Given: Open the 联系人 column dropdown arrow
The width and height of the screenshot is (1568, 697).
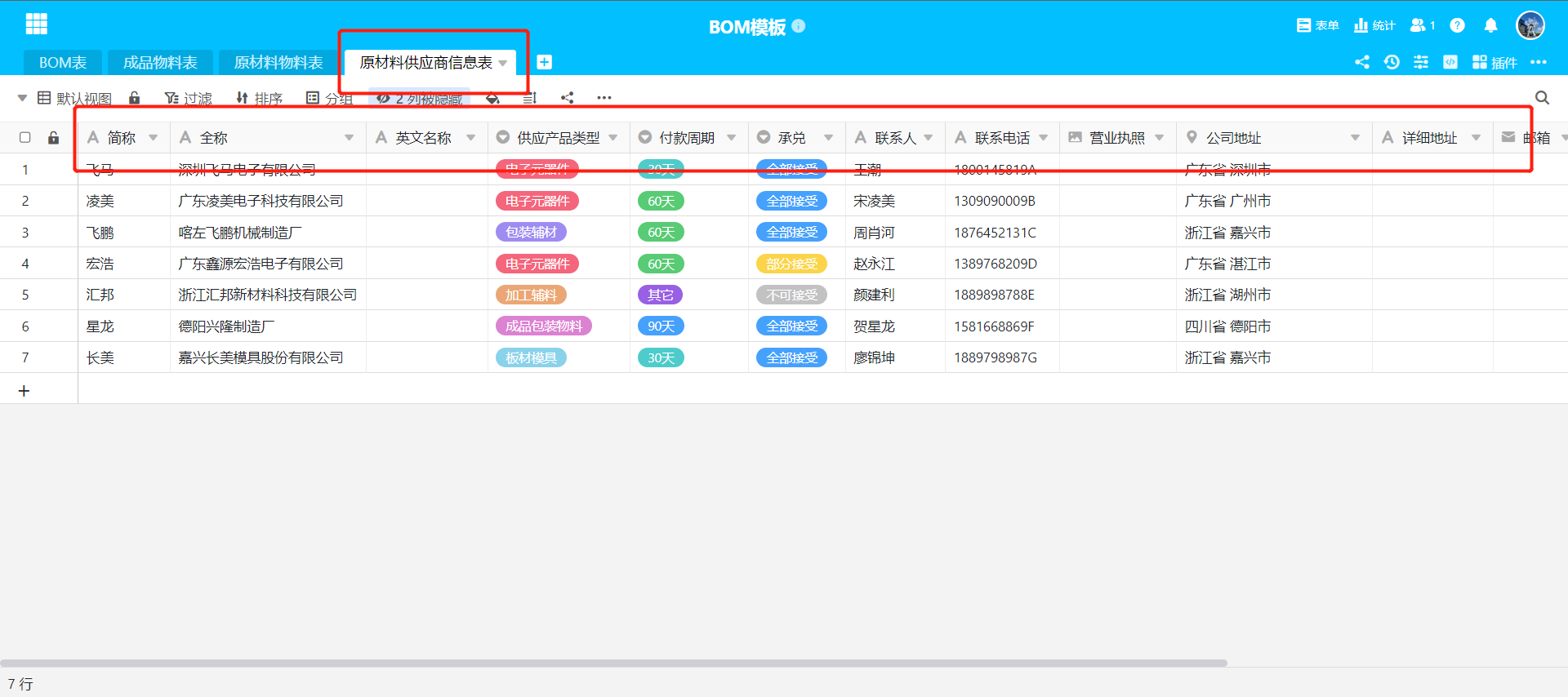Looking at the screenshot, I should tap(929, 137).
